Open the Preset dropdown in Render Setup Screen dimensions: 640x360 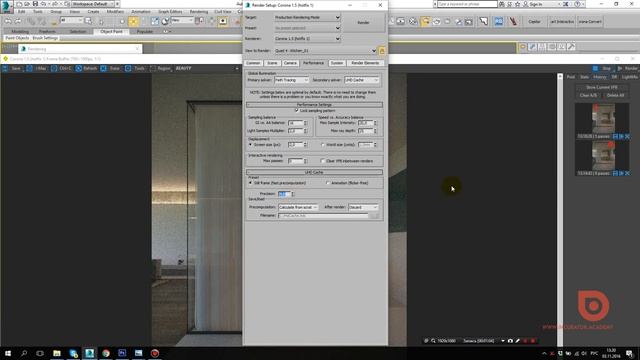[x=307, y=28]
